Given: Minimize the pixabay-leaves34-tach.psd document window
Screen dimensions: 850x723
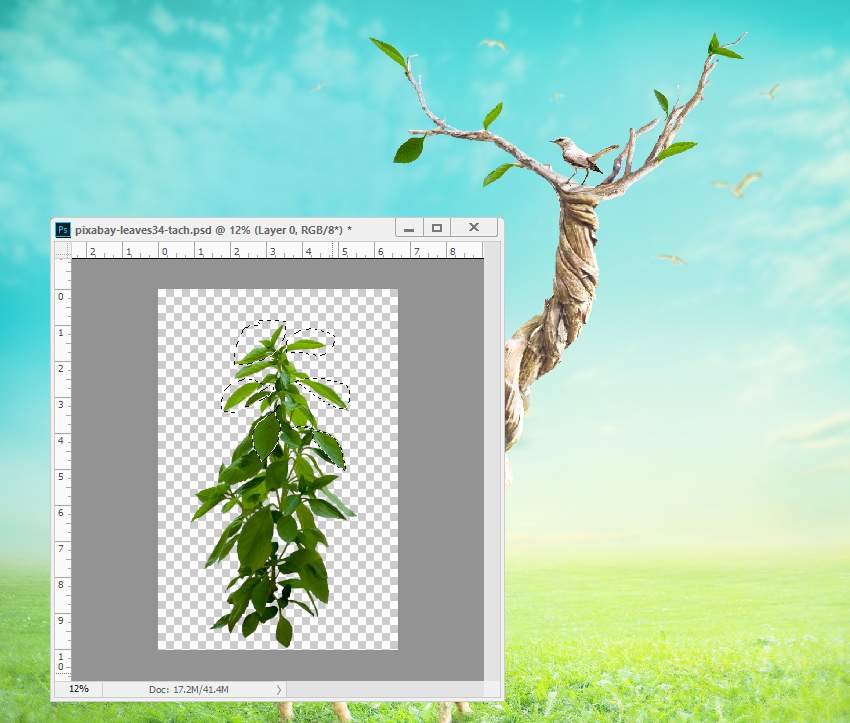Looking at the screenshot, I should tap(408, 227).
